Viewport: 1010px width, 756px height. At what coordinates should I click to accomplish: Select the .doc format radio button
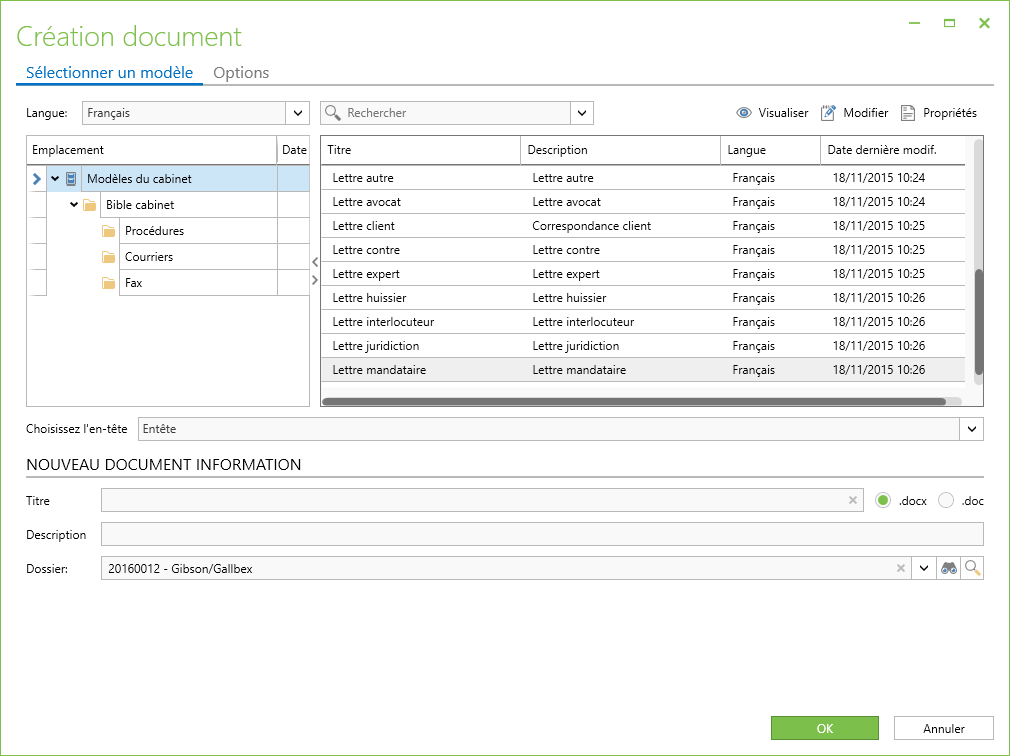[946, 501]
